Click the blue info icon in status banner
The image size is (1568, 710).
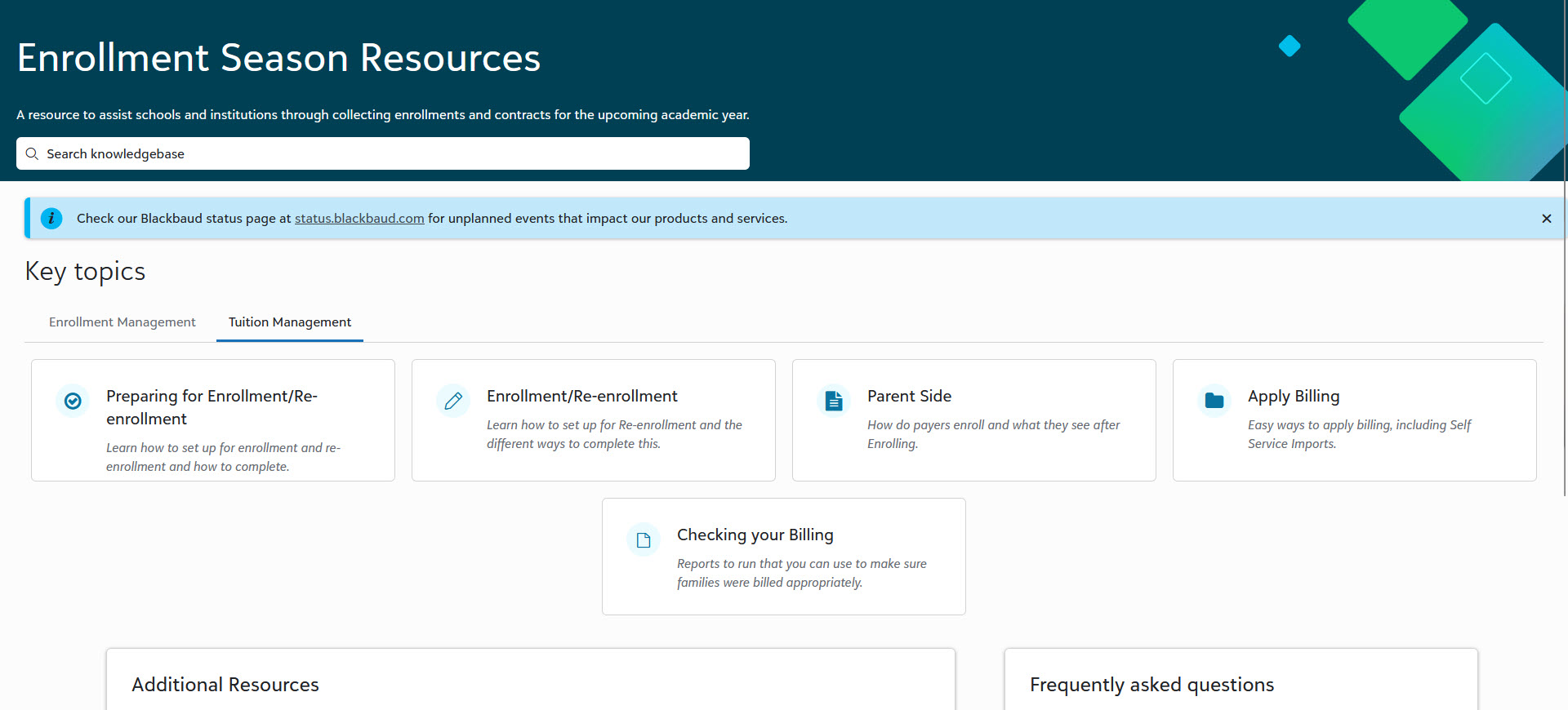(51, 218)
